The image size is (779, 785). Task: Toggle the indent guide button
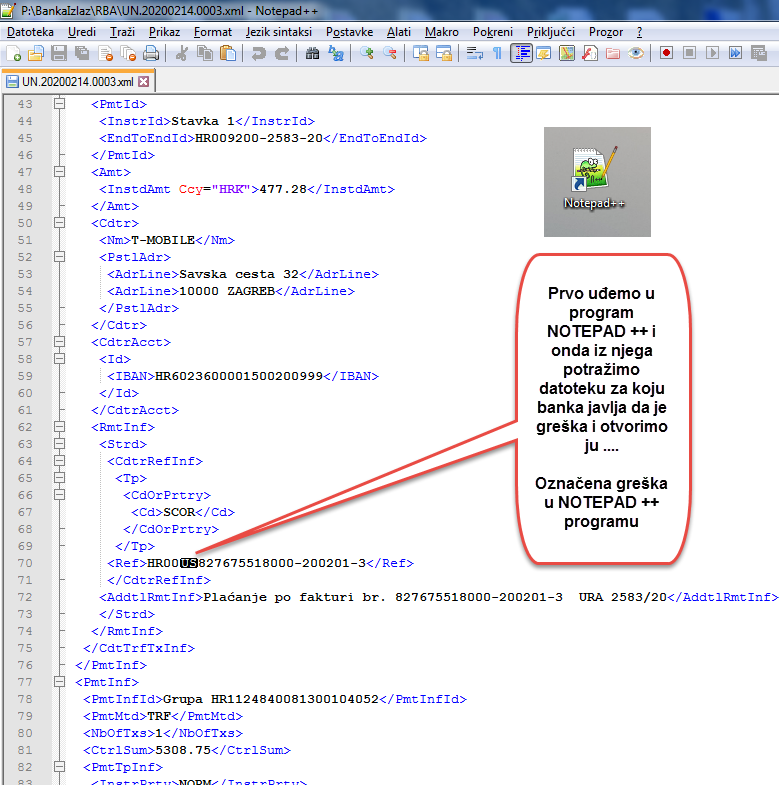[x=521, y=53]
